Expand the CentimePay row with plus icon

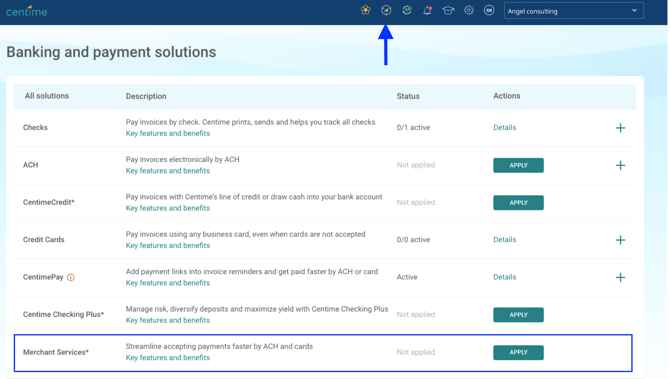620,277
